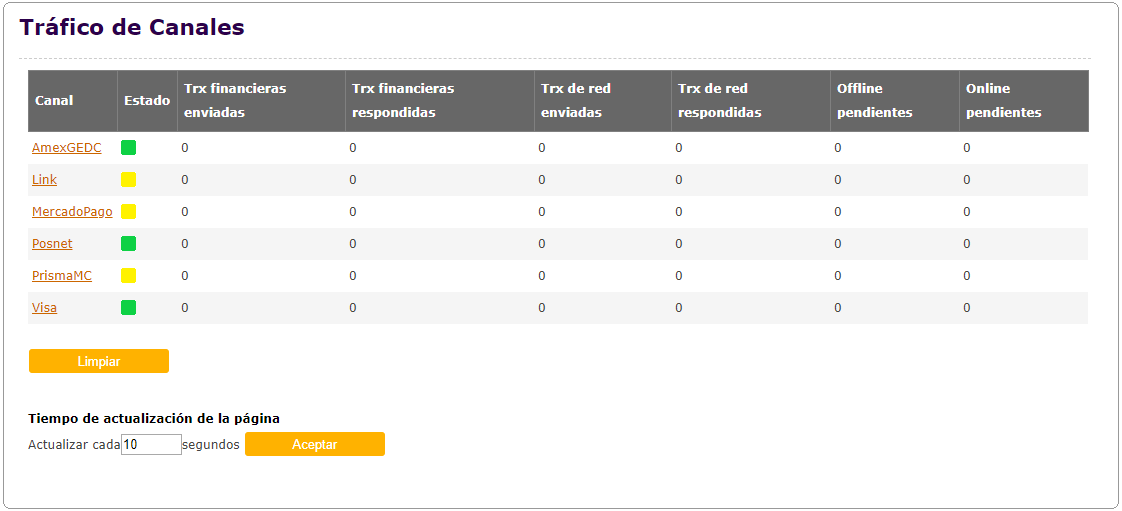This screenshot has width=1122, height=511.
Task: Click the green status indicator for AmexGEDC
Action: 128,148
